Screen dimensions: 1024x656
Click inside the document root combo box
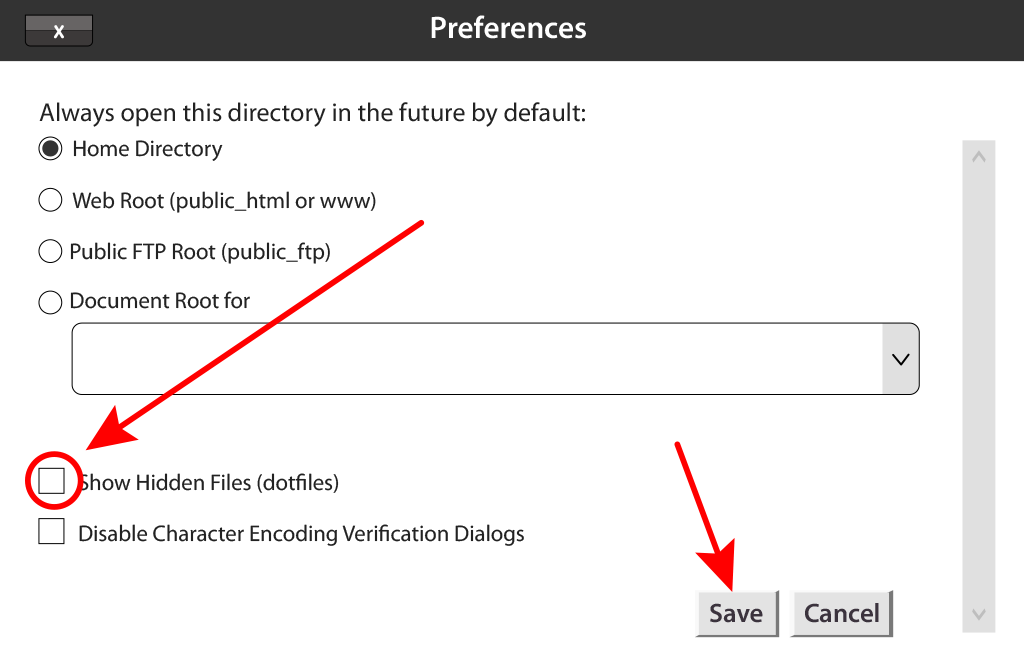click(x=476, y=358)
